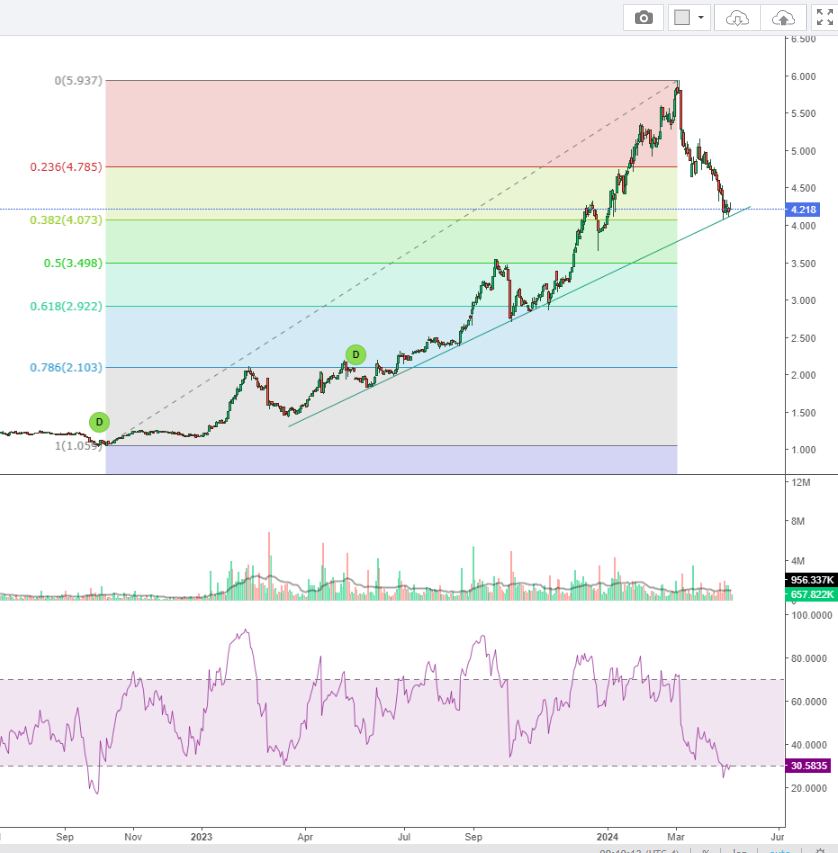Select the 1(1.059) Fibonacci level label
This screenshot has height=853, width=838.
pyautogui.click(x=78, y=446)
